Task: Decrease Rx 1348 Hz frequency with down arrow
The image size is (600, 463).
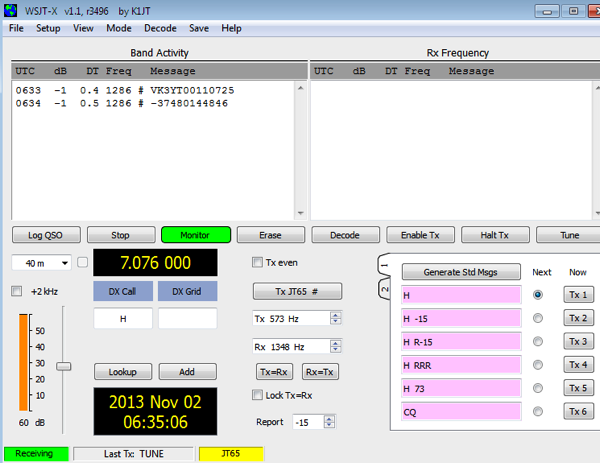Action: [336, 350]
